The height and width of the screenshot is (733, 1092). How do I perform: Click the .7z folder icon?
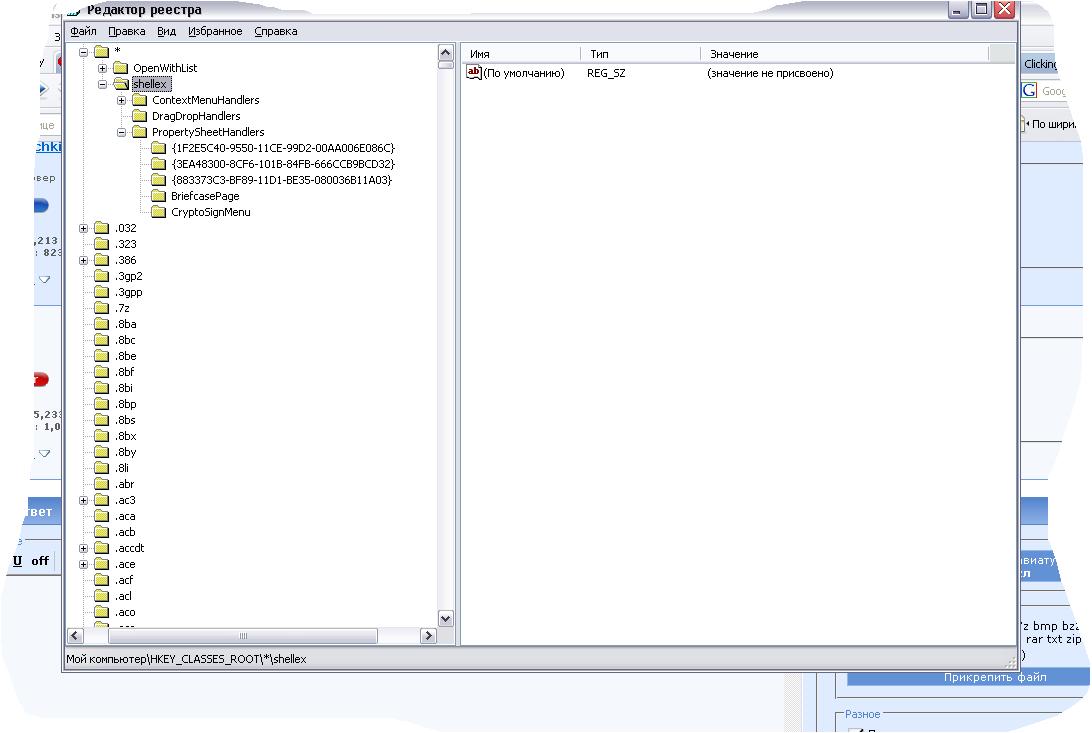coord(102,308)
